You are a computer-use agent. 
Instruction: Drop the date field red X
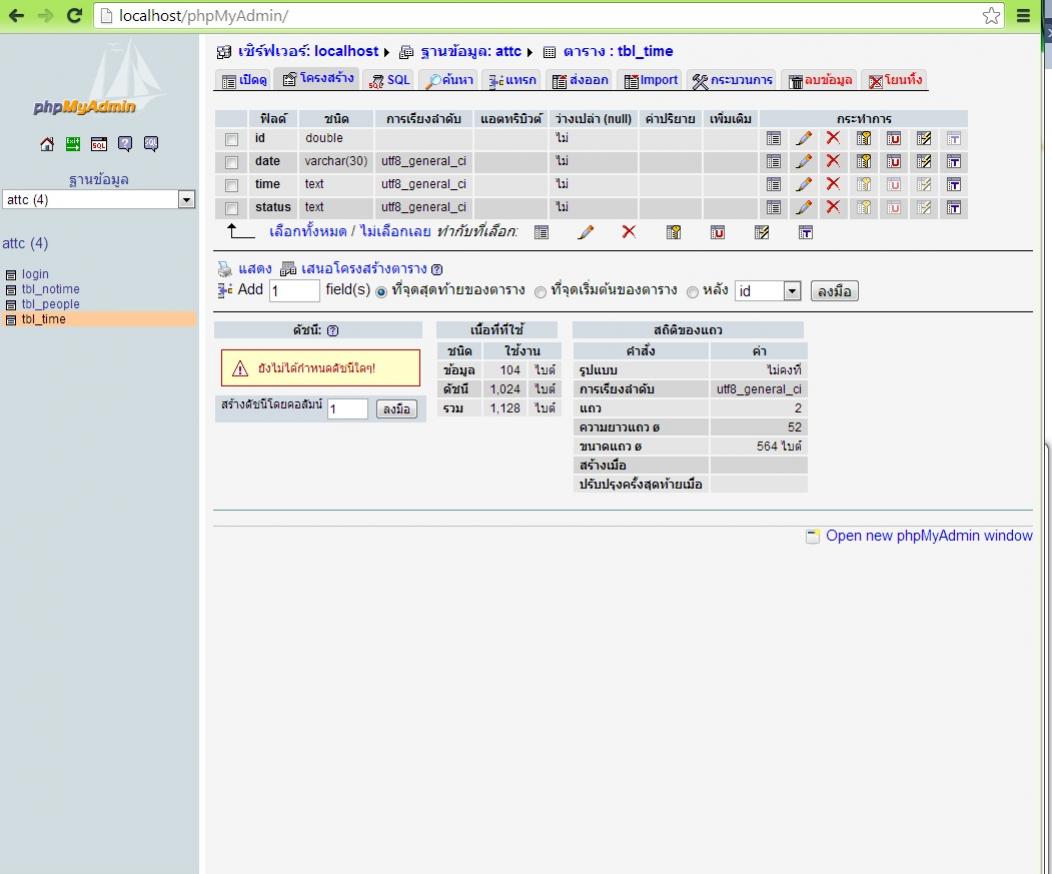[x=833, y=161]
